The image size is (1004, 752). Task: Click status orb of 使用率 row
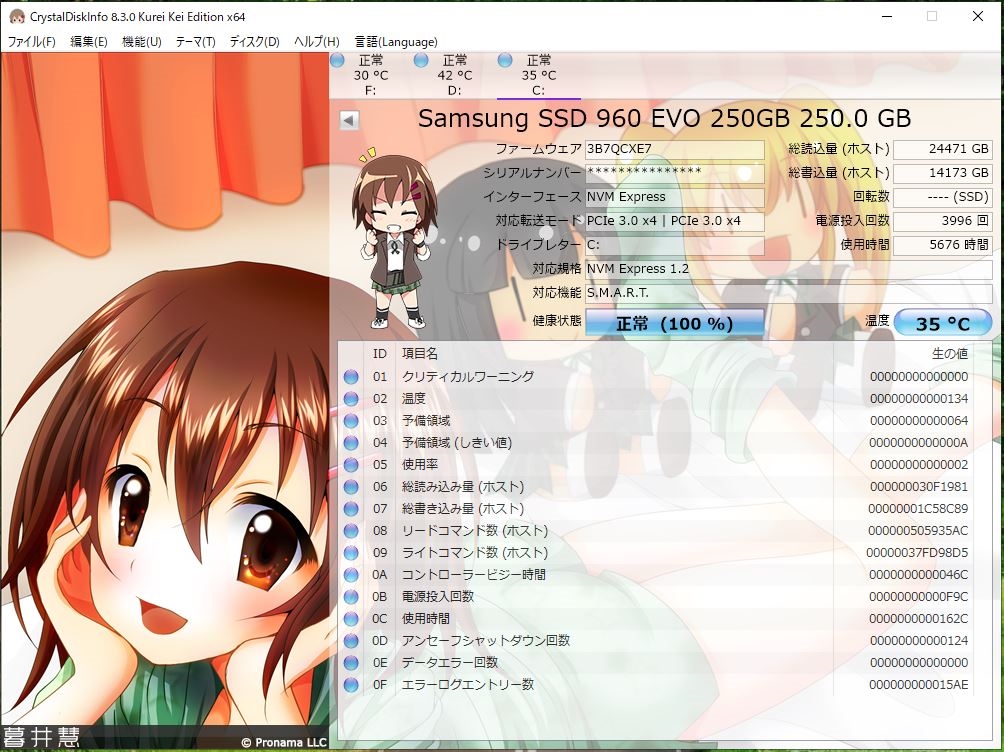click(x=351, y=464)
